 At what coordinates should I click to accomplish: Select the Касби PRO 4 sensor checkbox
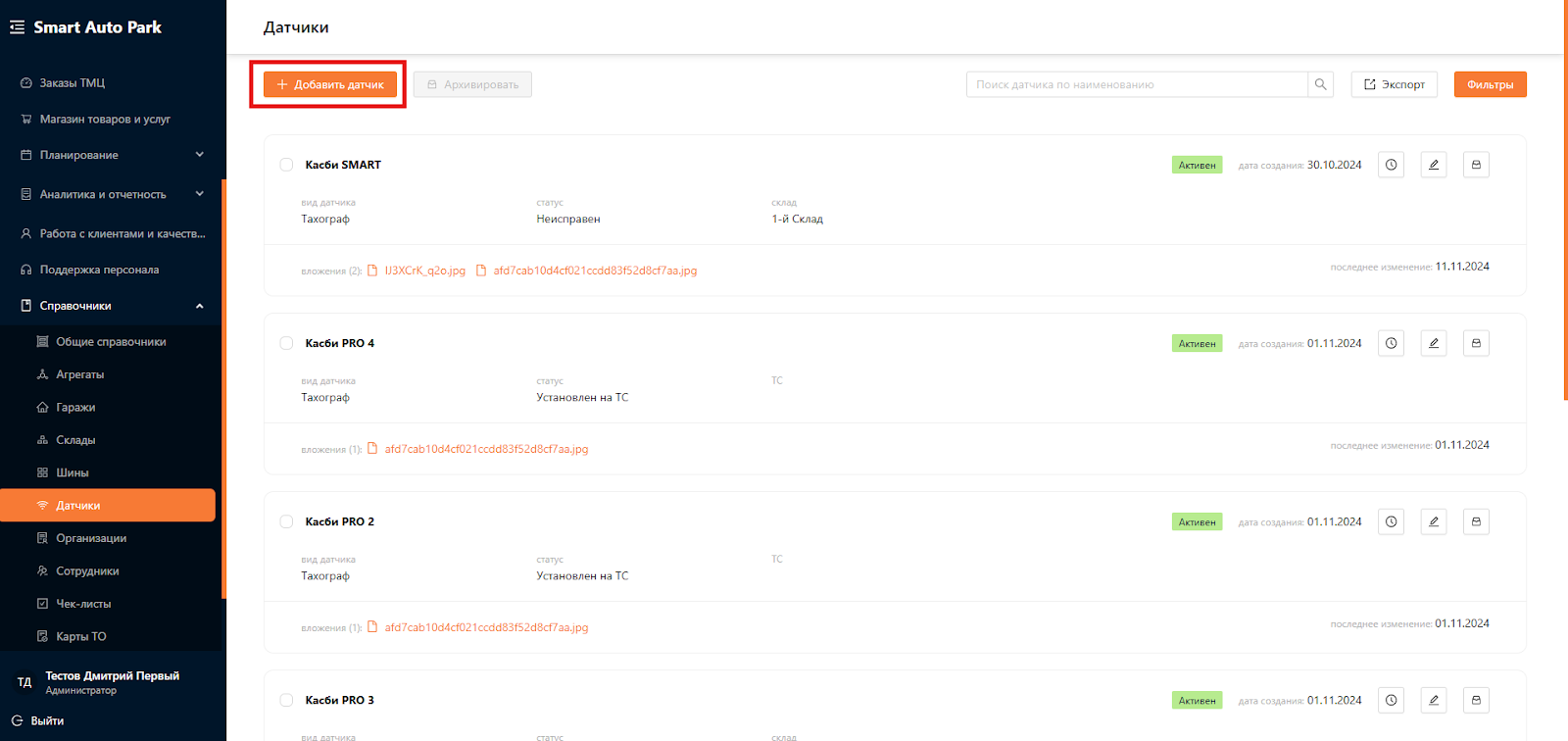tap(286, 343)
